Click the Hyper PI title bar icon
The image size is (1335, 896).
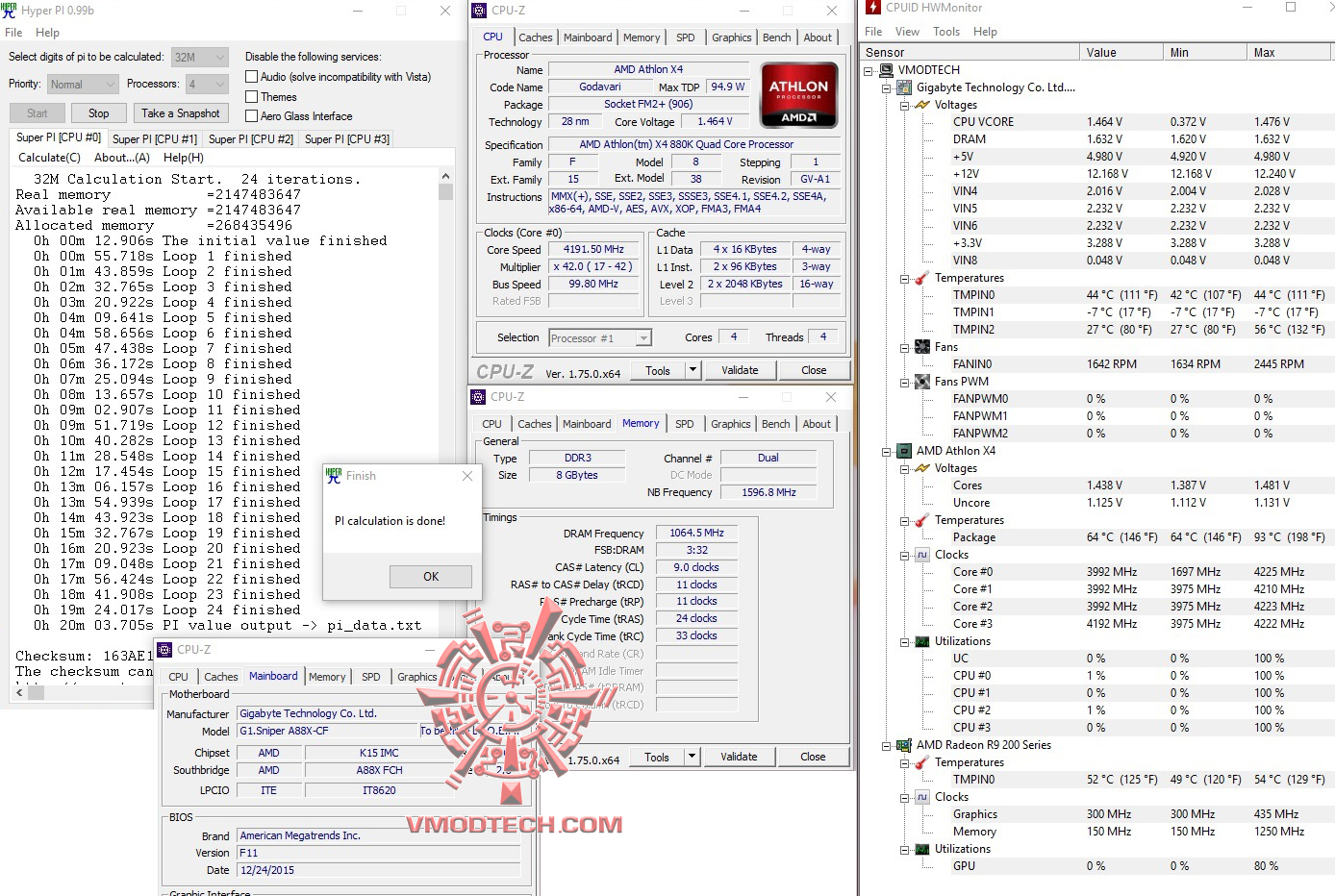click(x=9, y=10)
